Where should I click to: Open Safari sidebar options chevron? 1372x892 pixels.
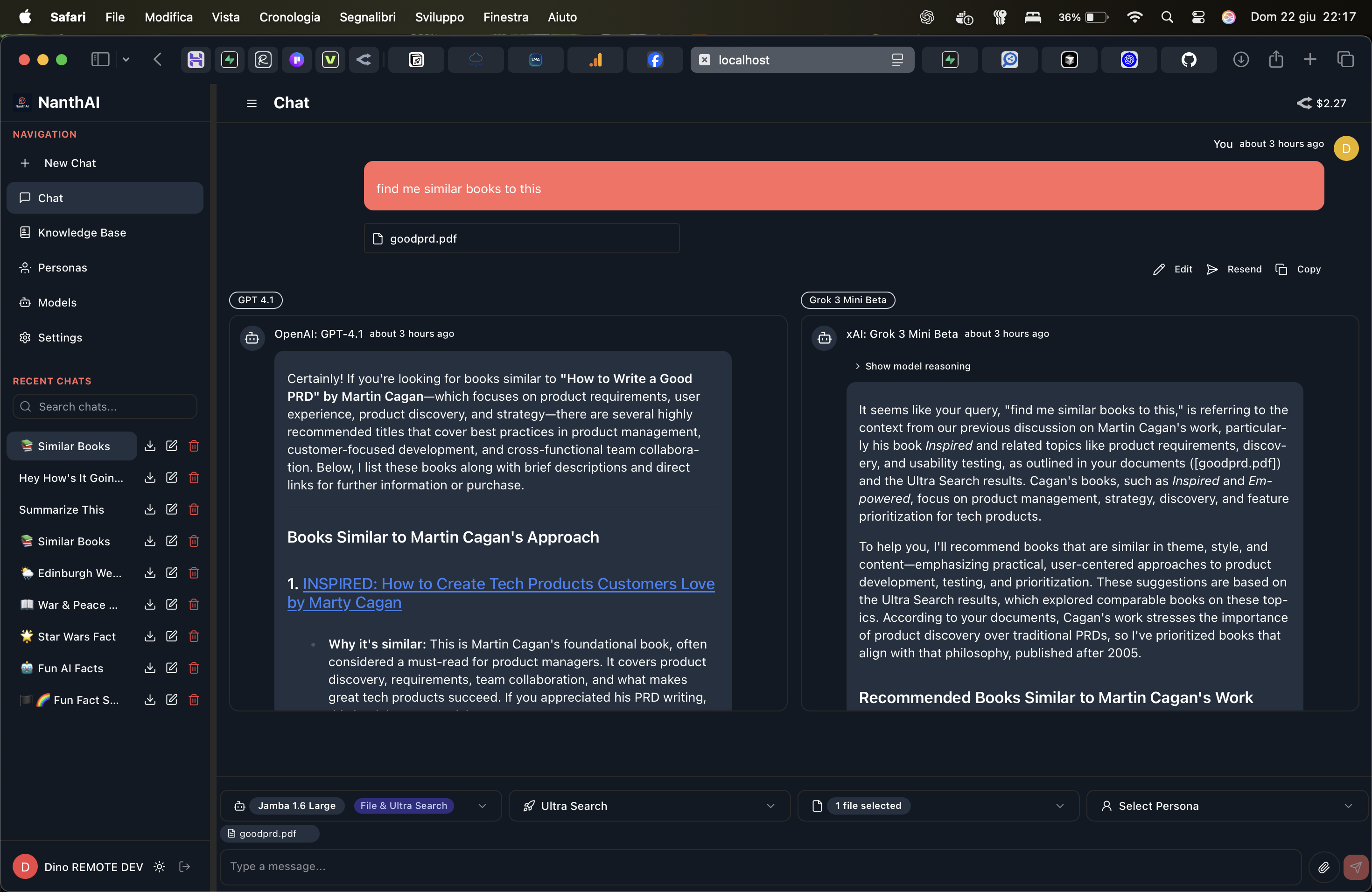tap(126, 59)
